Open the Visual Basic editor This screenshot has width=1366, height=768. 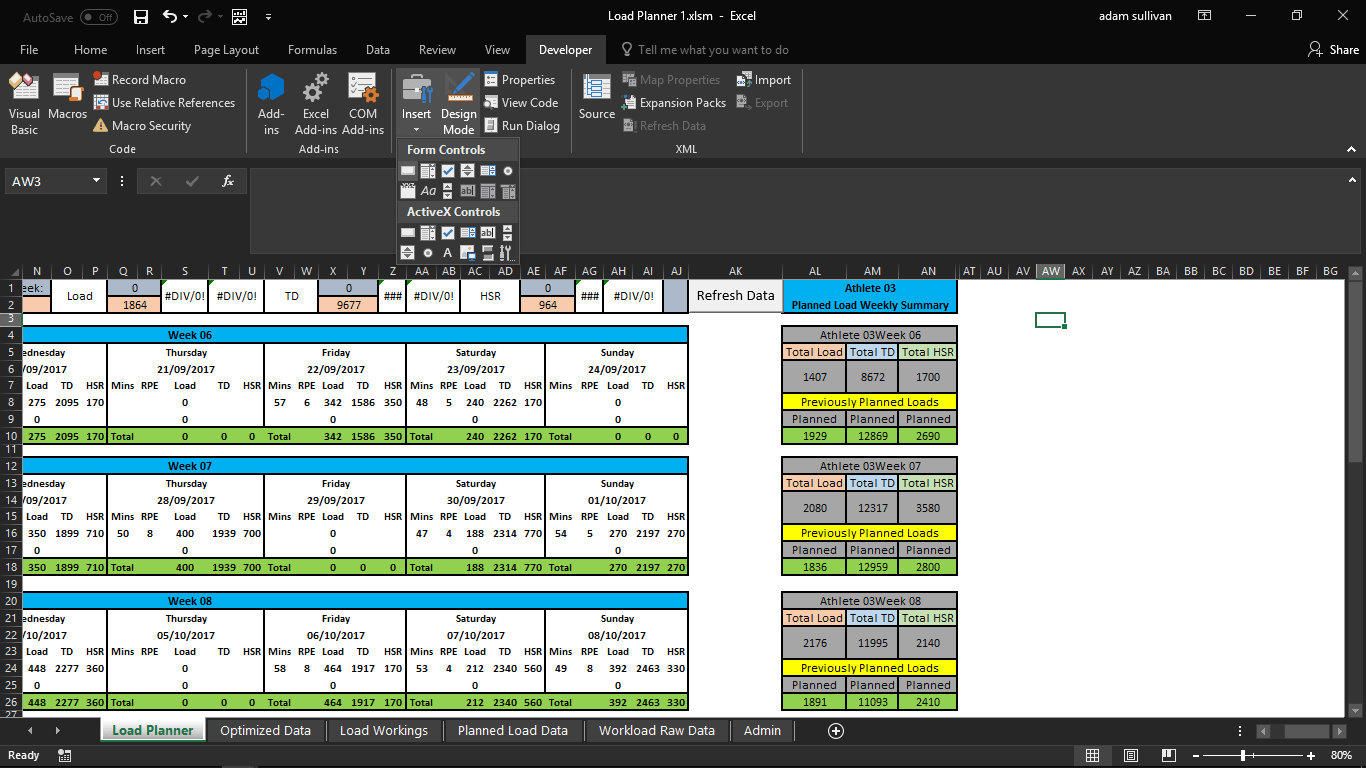click(x=23, y=100)
